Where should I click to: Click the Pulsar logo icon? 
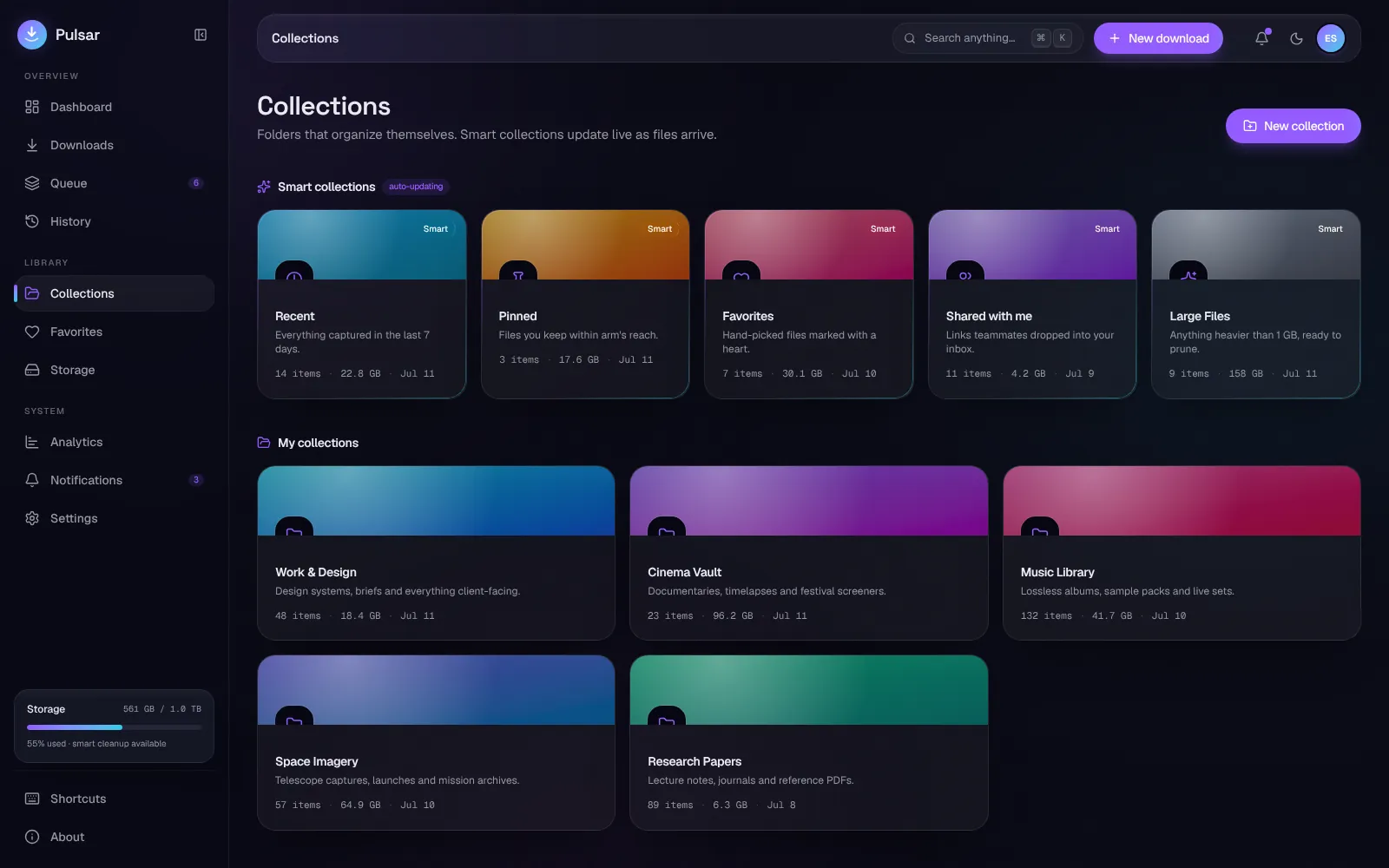click(x=32, y=35)
